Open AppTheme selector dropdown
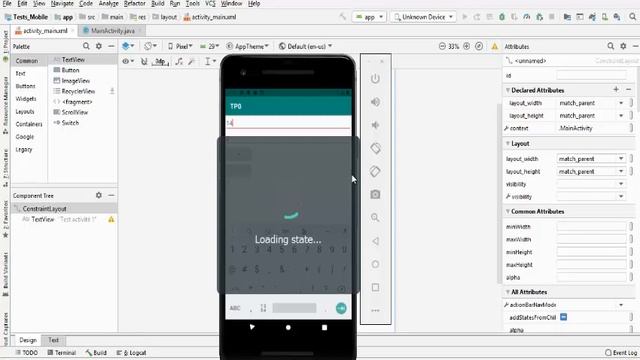 [248, 47]
